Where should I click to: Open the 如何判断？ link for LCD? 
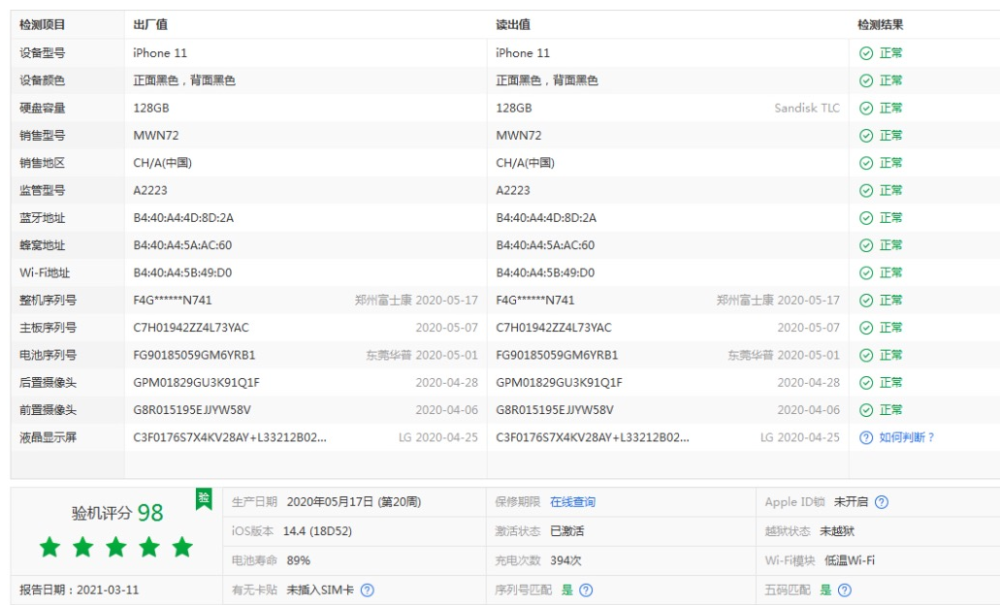pos(906,437)
